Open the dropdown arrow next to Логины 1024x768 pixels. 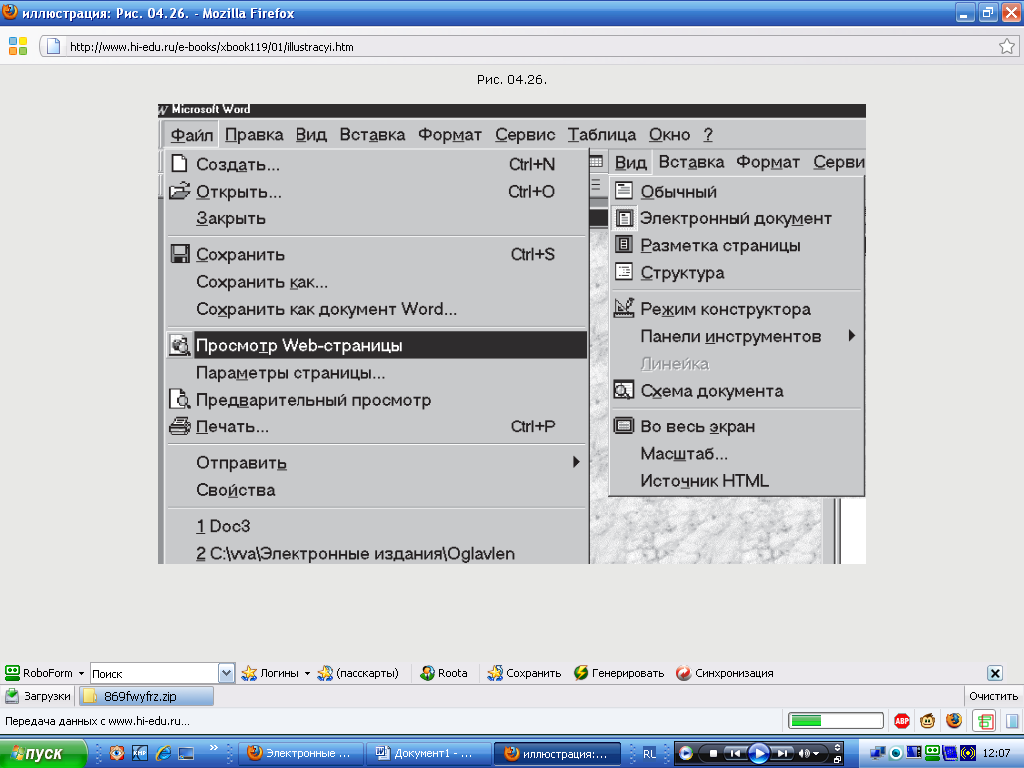point(307,673)
